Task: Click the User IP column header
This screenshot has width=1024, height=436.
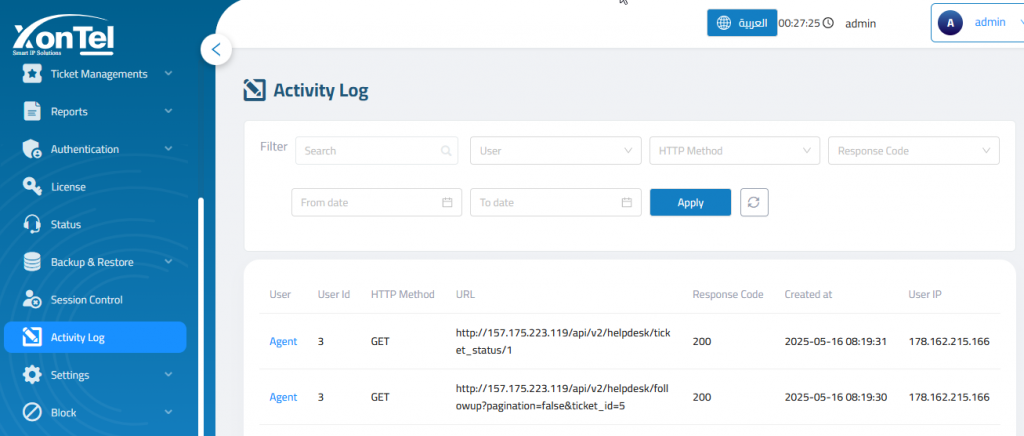Action: [925, 294]
